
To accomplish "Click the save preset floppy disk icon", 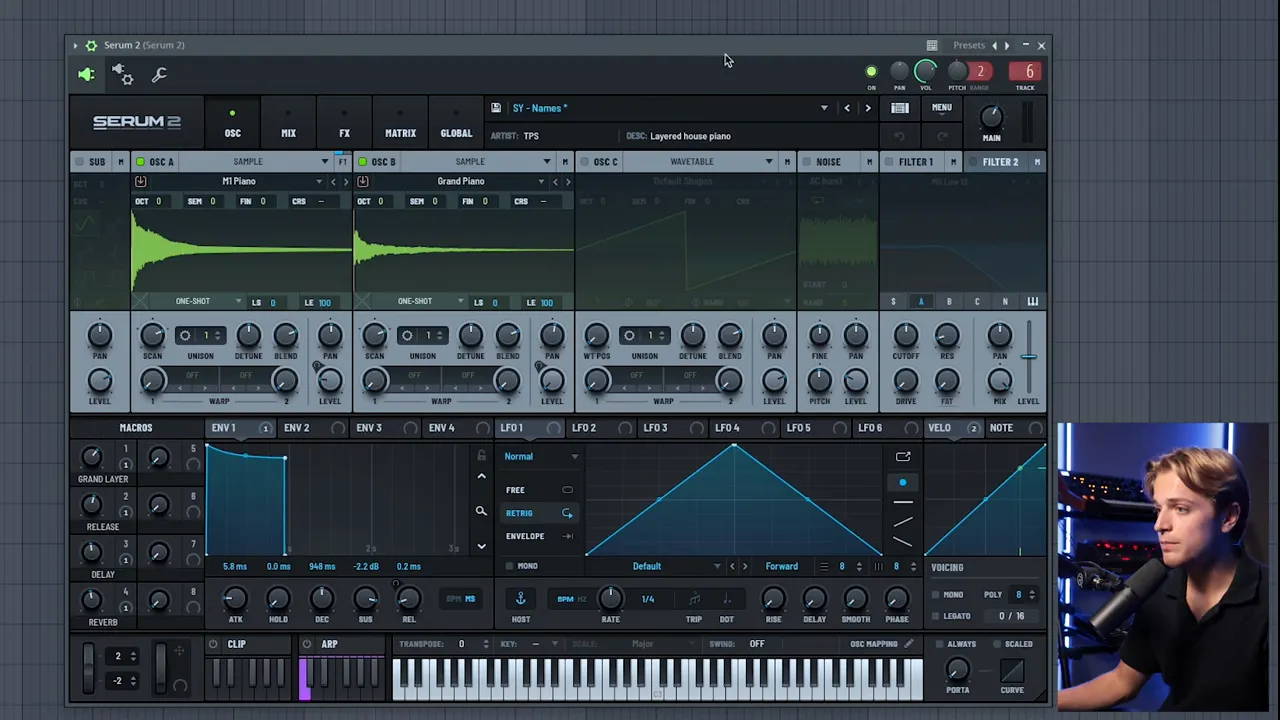I will (496, 108).
